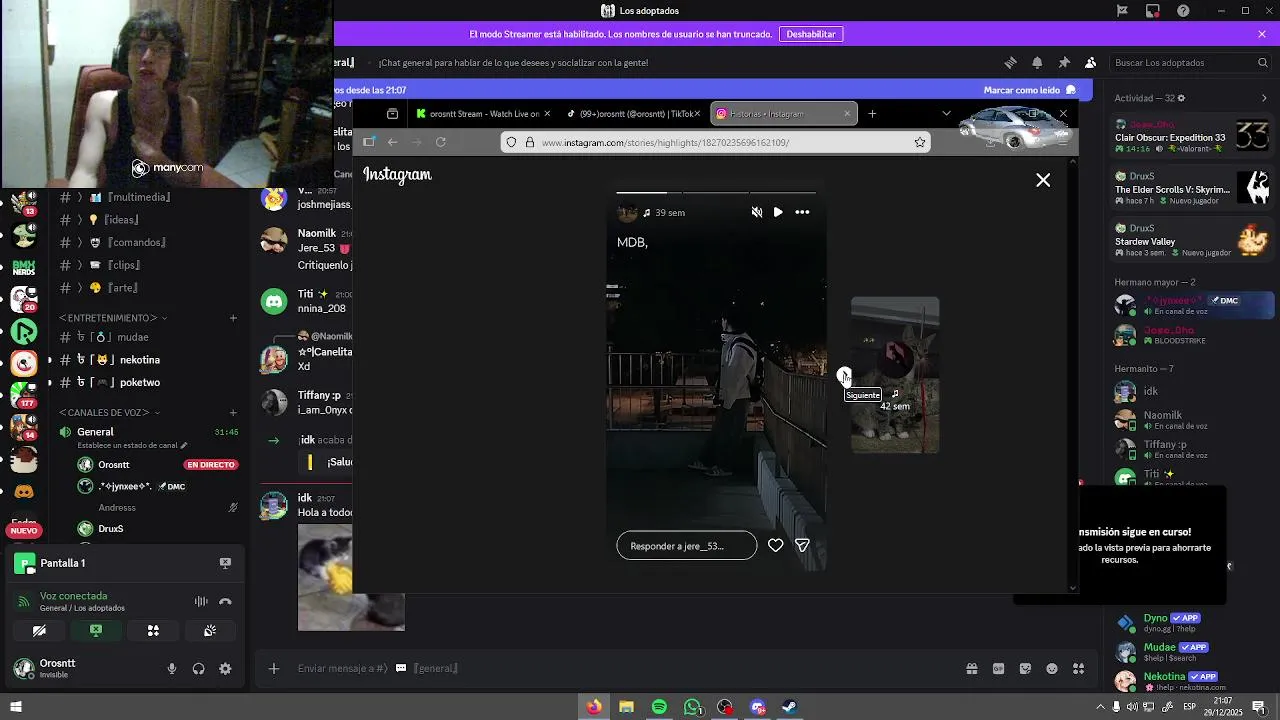The width and height of the screenshot is (1280, 720).
Task: Open sticker picker
Action: [1025, 668]
